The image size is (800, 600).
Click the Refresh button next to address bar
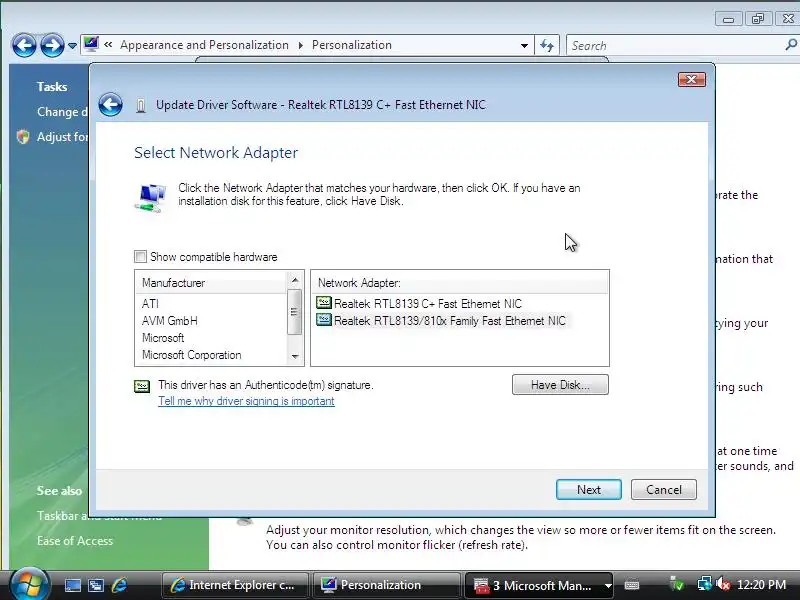coord(547,45)
